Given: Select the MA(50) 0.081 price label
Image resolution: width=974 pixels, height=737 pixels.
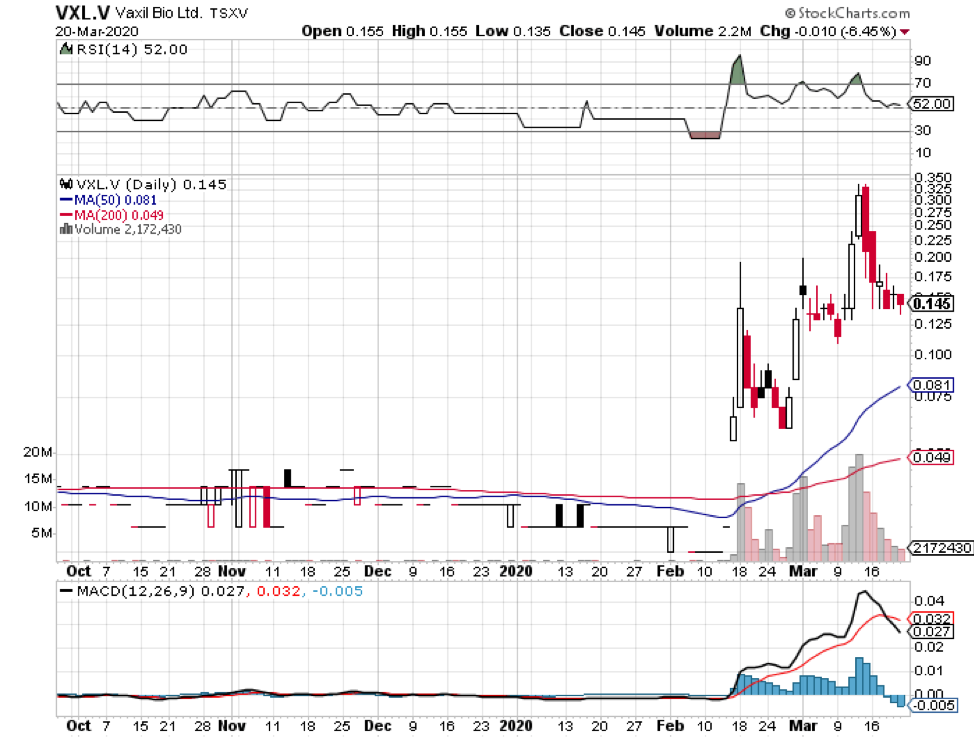Looking at the screenshot, I should 930,385.
